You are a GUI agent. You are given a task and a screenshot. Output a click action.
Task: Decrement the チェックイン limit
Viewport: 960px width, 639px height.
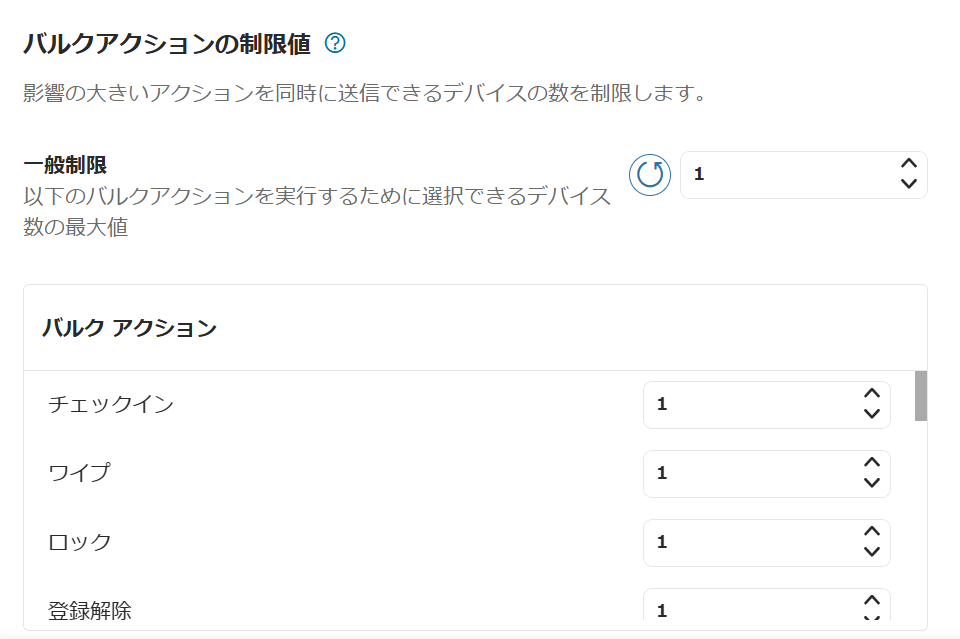click(872, 413)
